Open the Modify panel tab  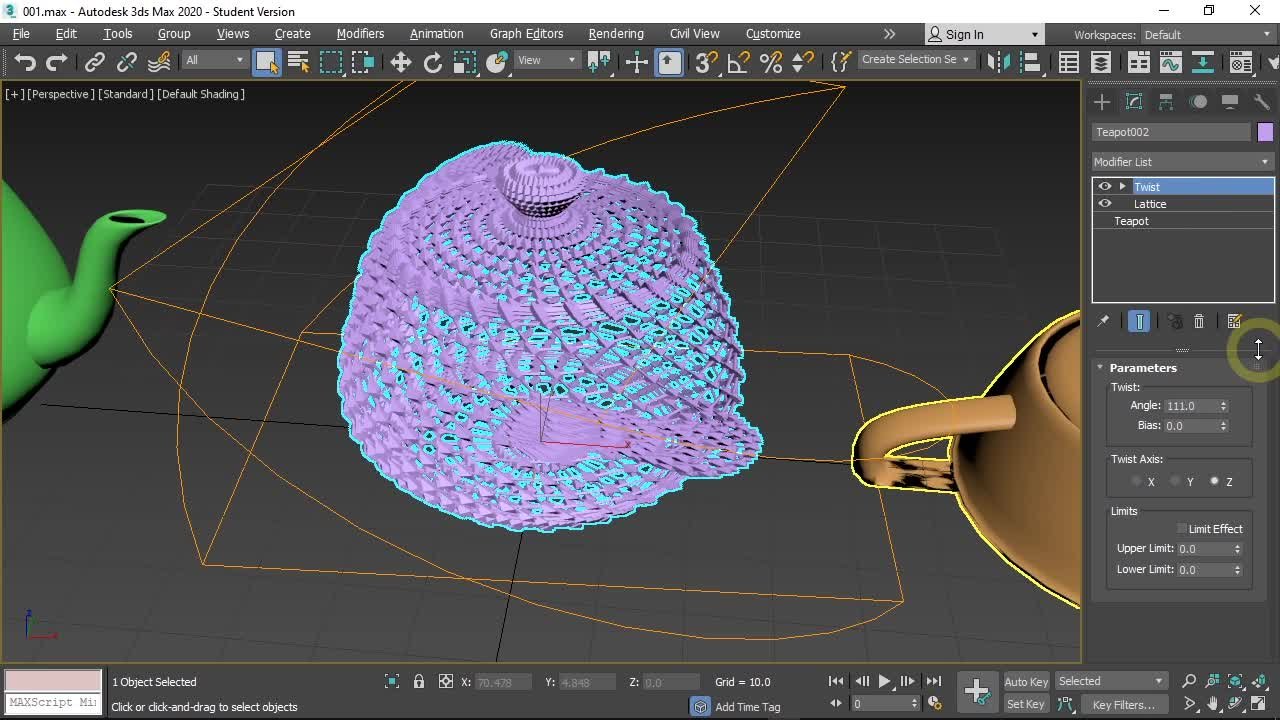pos(1133,102)
